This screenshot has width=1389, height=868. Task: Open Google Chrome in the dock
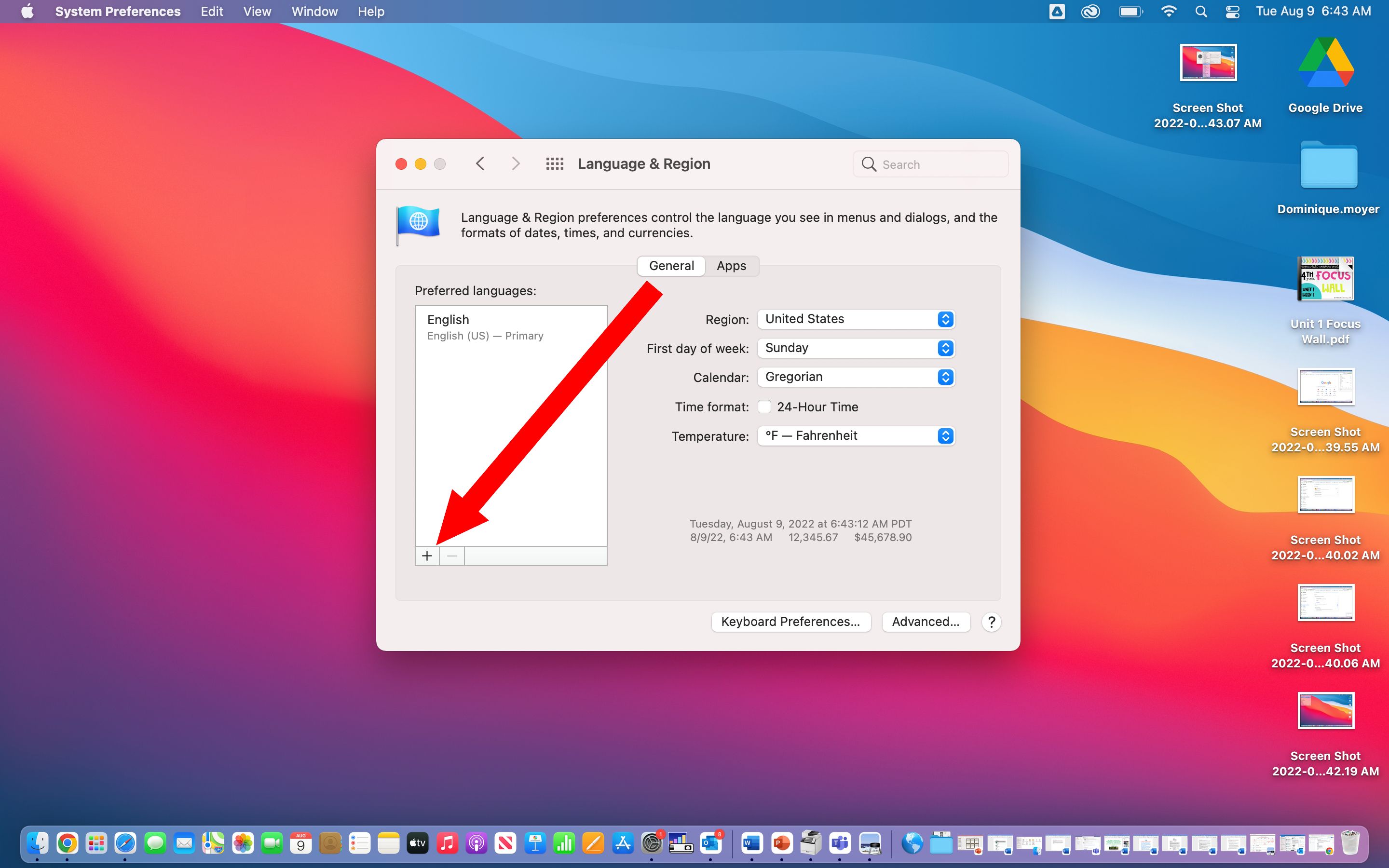66,843
